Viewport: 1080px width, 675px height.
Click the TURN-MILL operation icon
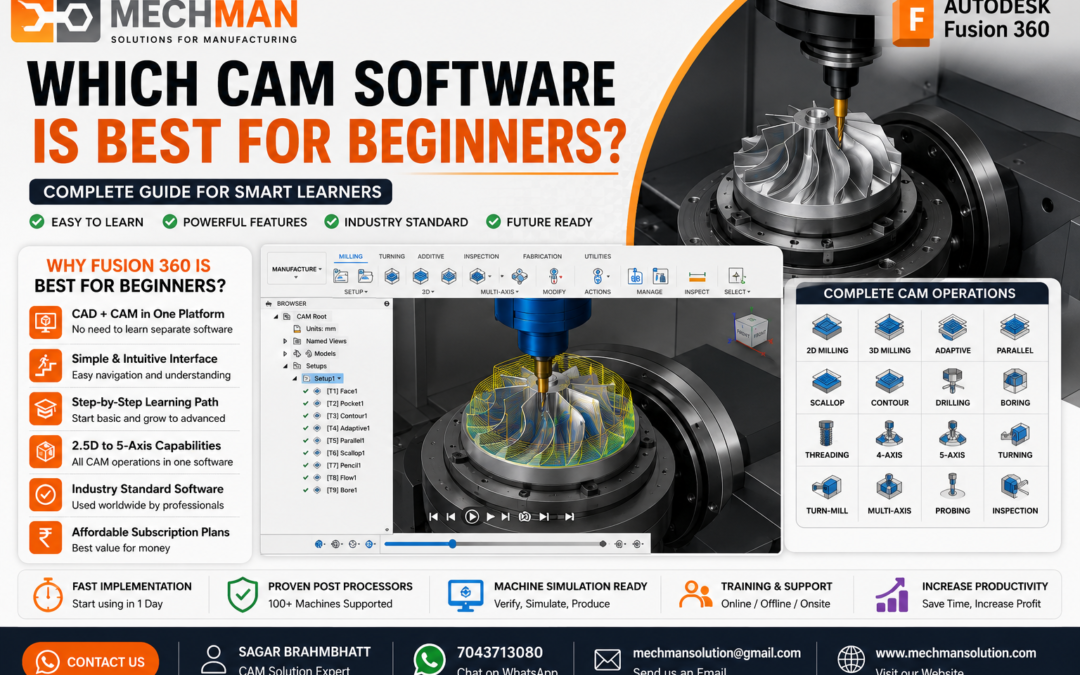coord(827,488)
